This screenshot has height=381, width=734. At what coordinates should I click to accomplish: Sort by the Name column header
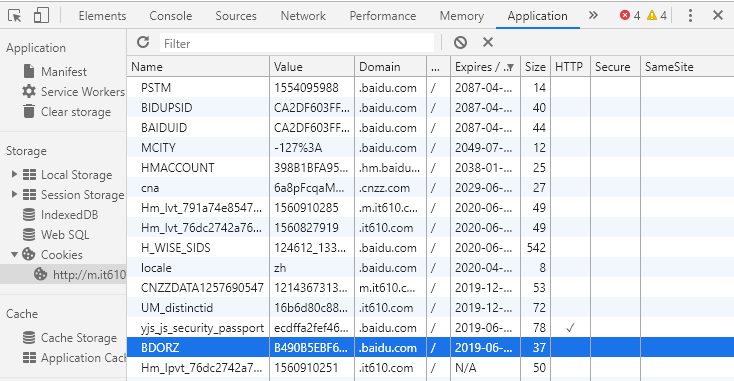[198, 66]
